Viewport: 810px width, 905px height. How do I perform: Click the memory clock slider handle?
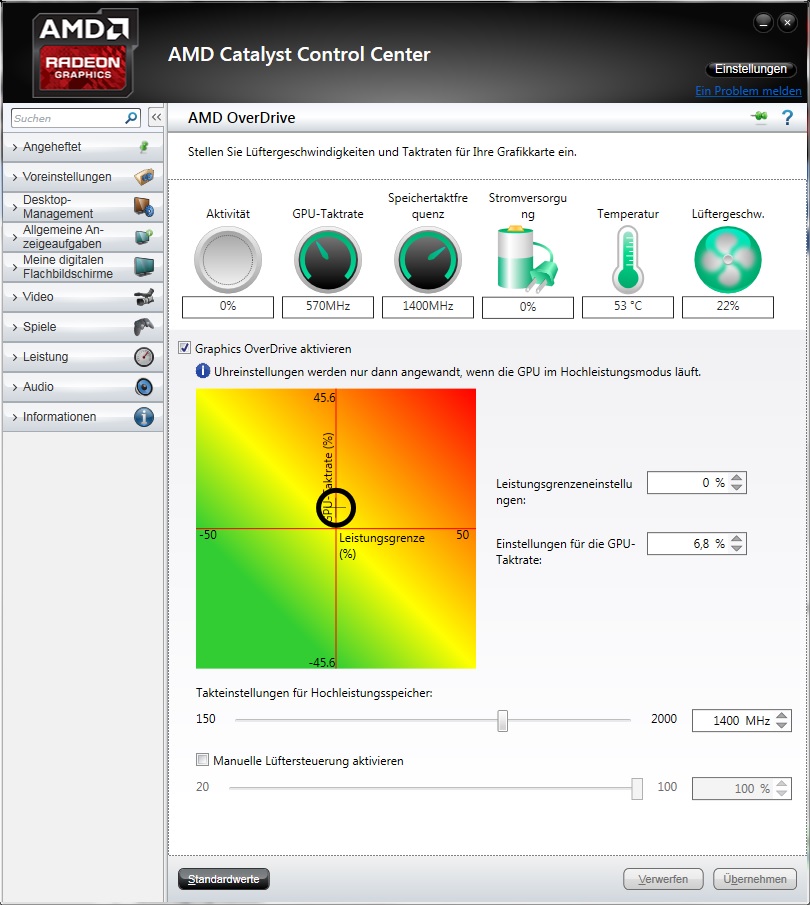pos(502,720)
